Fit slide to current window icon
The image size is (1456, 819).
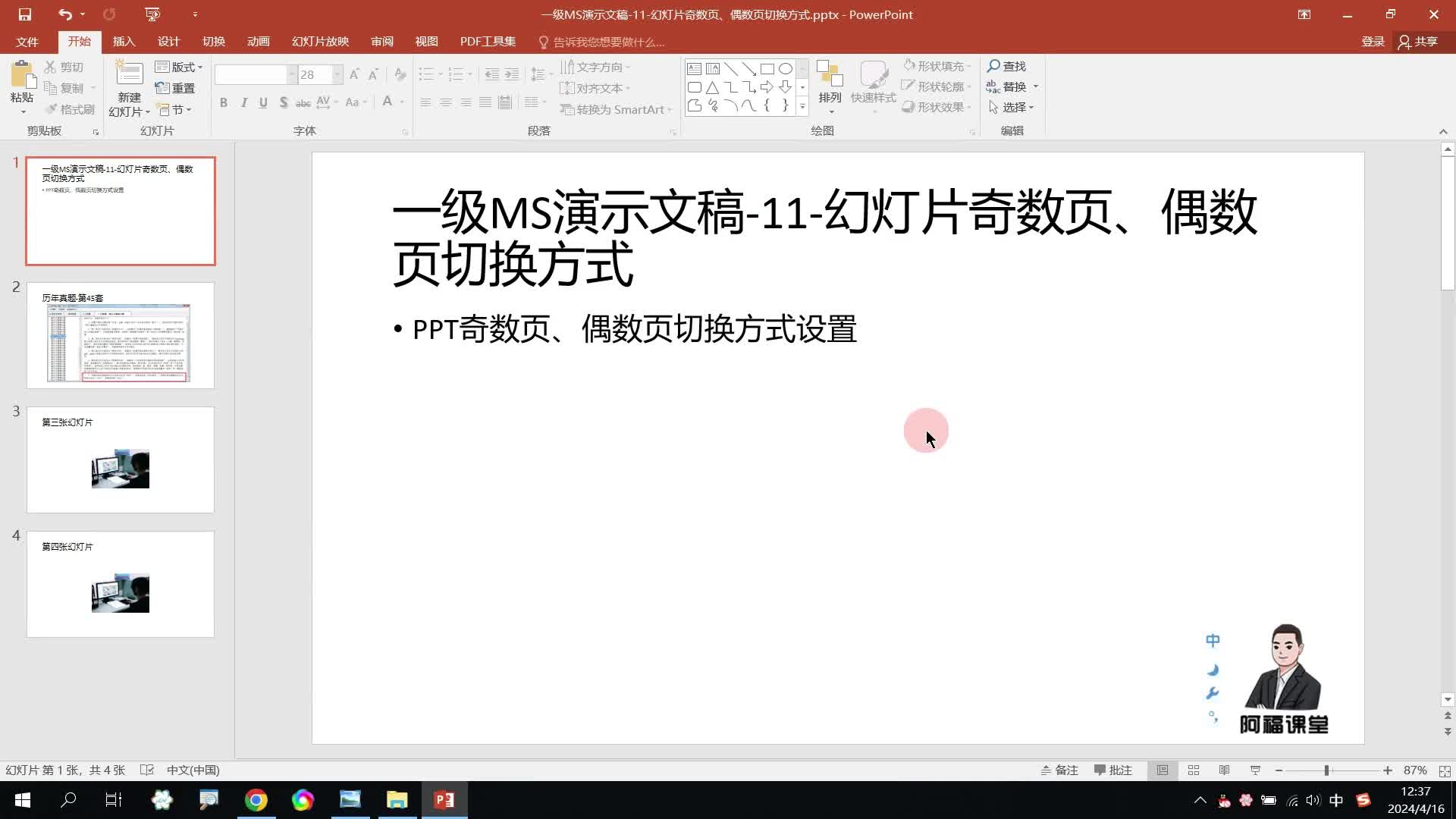point(1445,770)
